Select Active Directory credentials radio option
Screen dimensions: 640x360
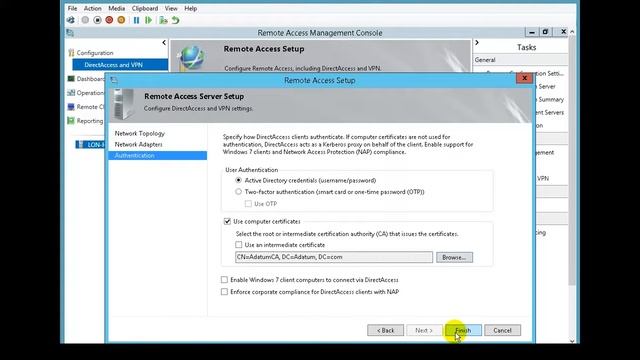[x=238, y=180]
